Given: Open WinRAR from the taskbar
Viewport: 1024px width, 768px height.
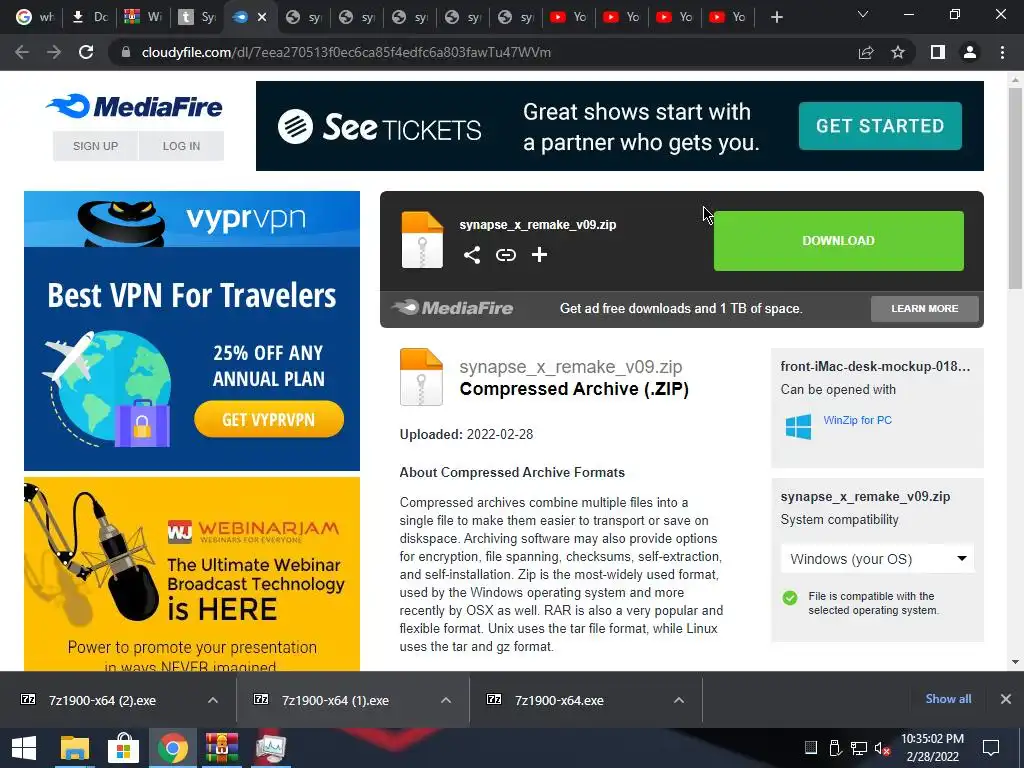Looking at the screenshot, I should coord(221,748).
